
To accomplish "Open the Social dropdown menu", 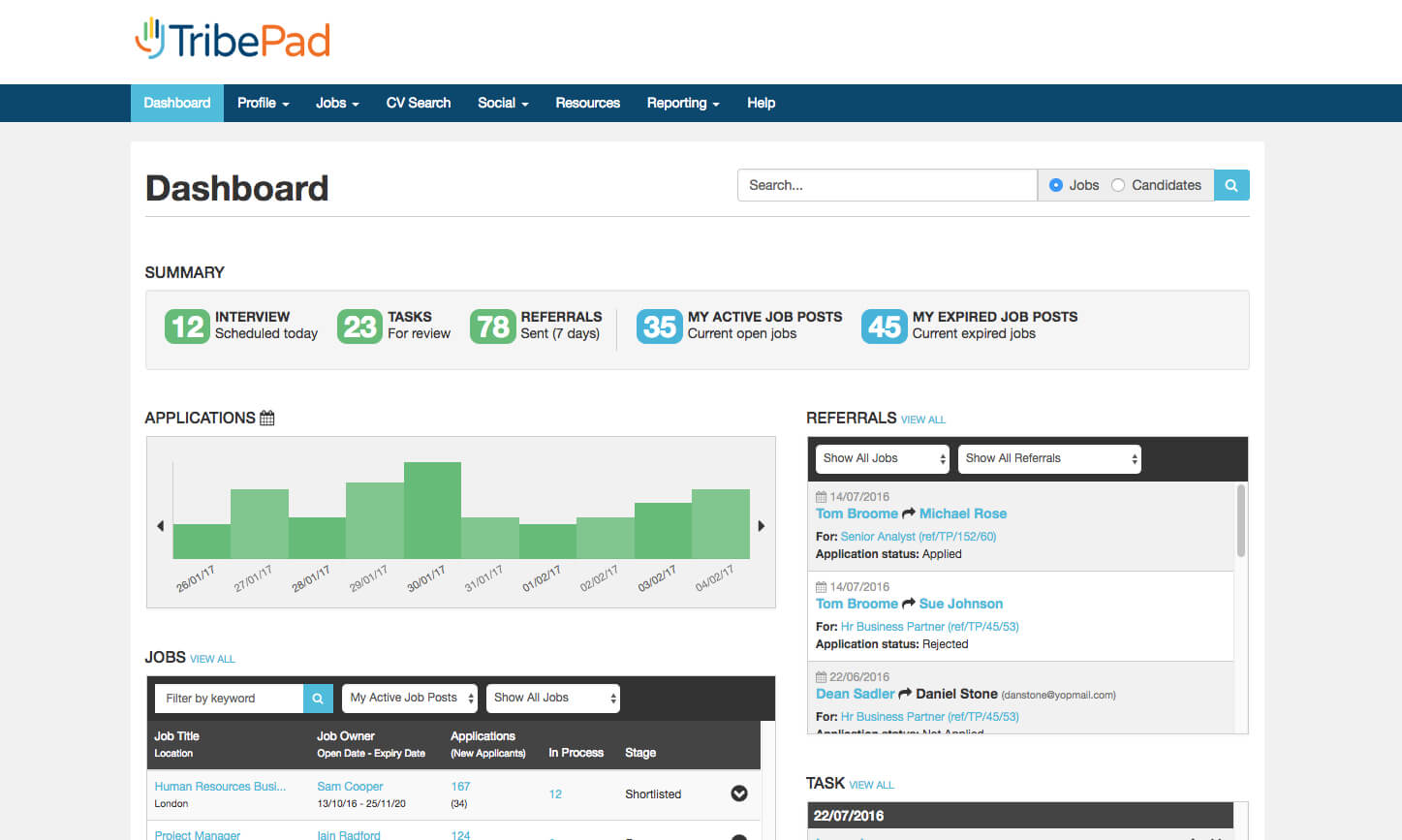I will [503, 103].
